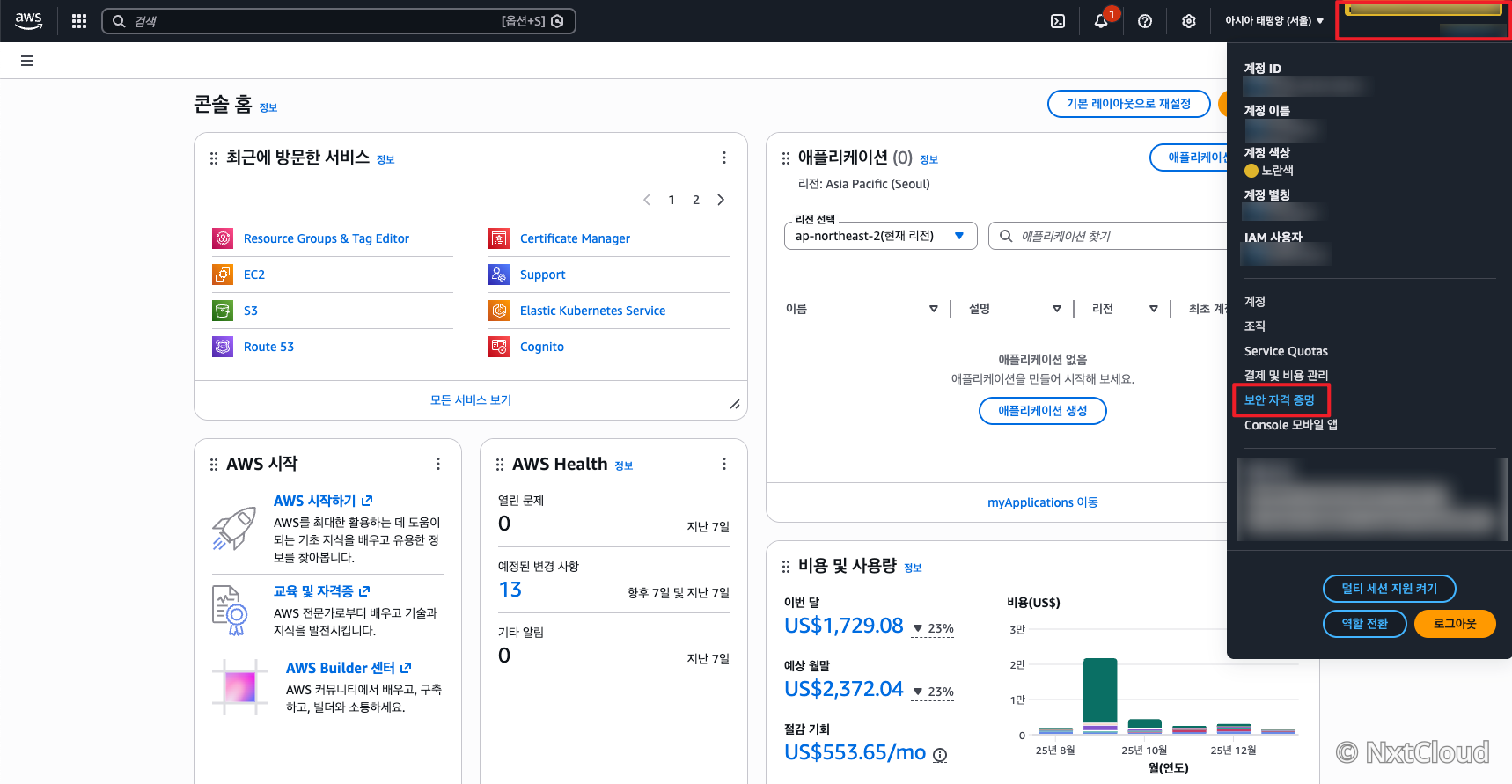Open the region selector 아시아 태평양 (서울)
The image size is (1512, 784).
pyautogui.click(x=1274, y=21)
